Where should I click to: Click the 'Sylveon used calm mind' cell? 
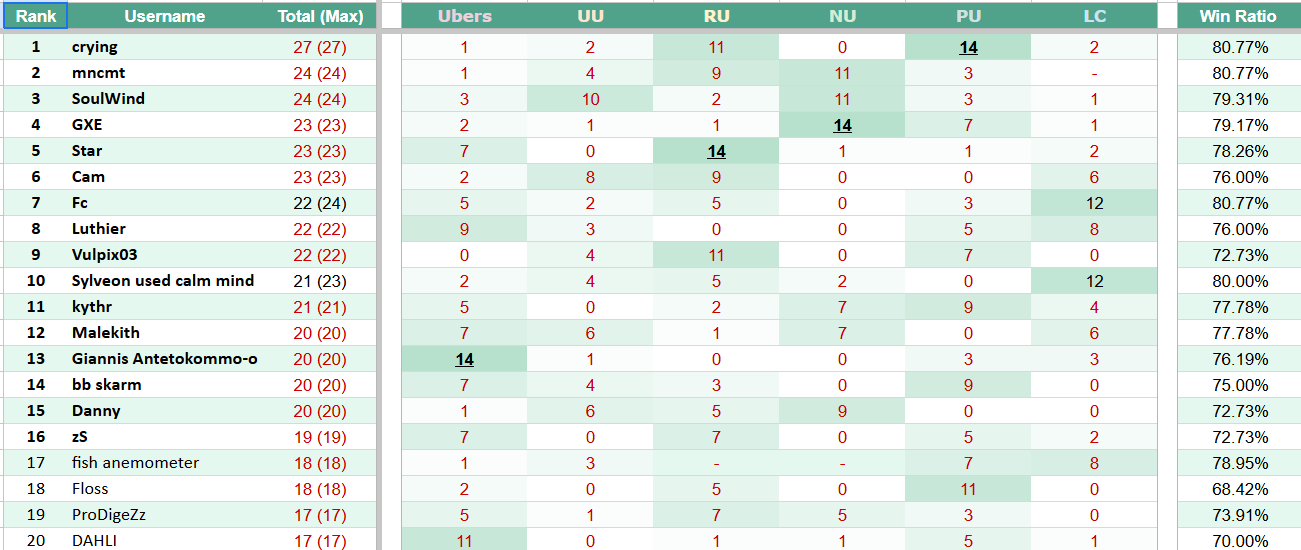[x=165, y=281]
